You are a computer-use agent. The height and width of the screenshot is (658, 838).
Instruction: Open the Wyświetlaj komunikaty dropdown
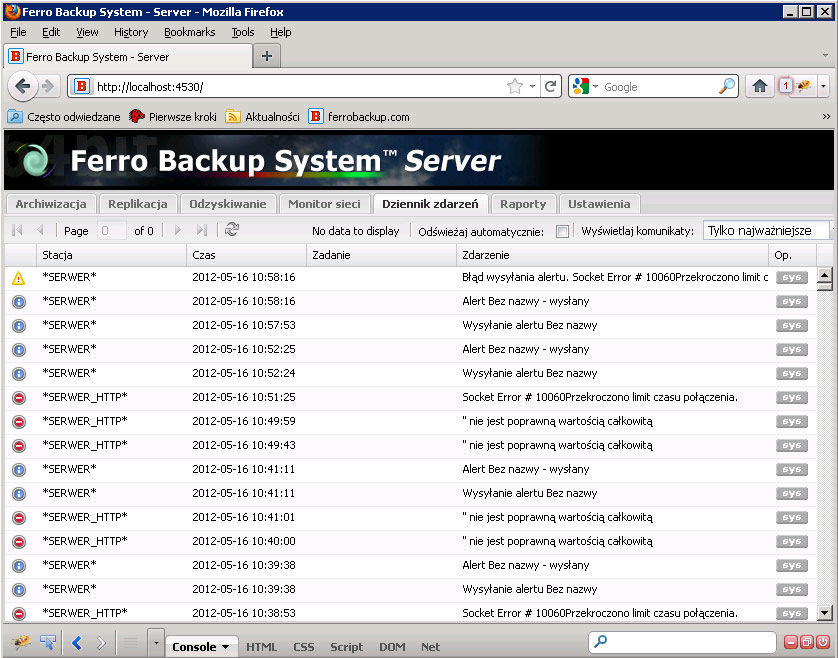(767, 231)
